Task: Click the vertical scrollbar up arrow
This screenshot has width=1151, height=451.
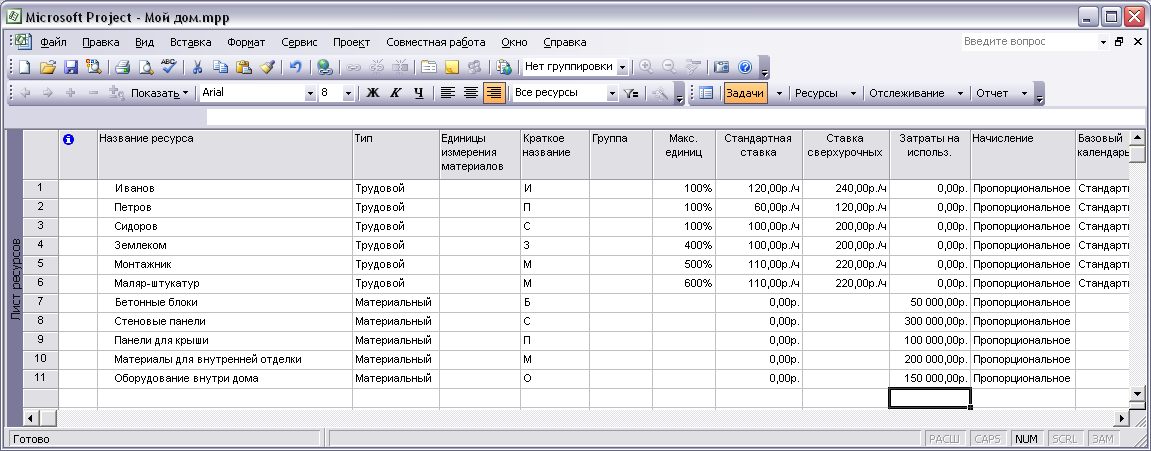Action: click(1137, 137)
